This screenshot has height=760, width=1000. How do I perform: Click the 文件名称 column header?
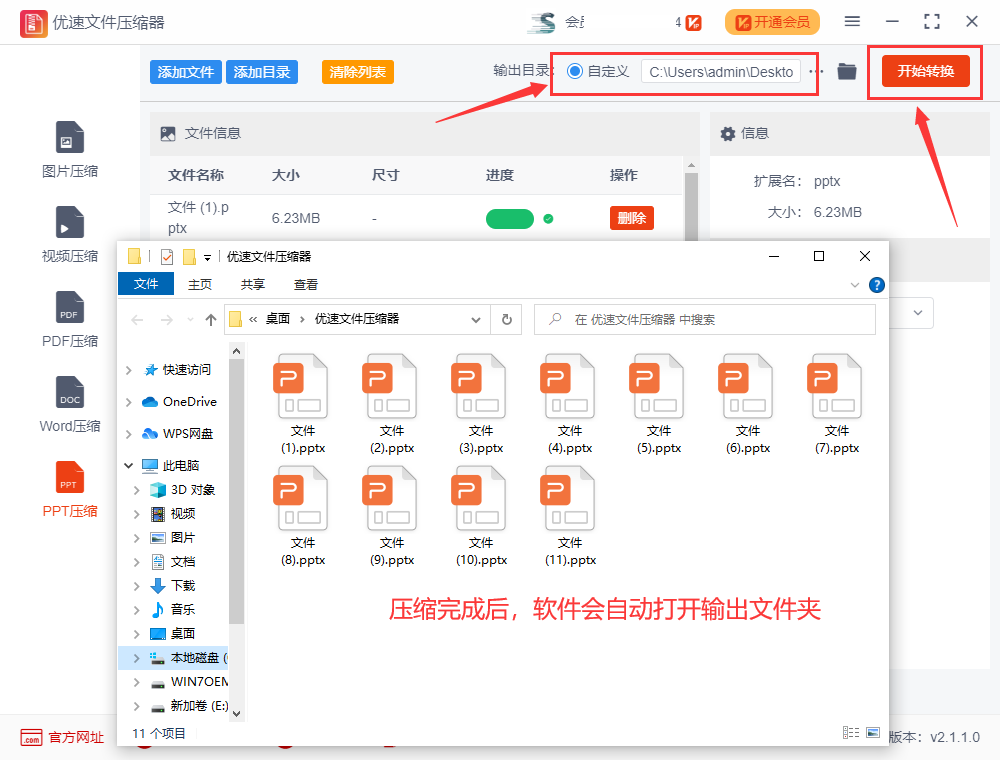[196, 175]
